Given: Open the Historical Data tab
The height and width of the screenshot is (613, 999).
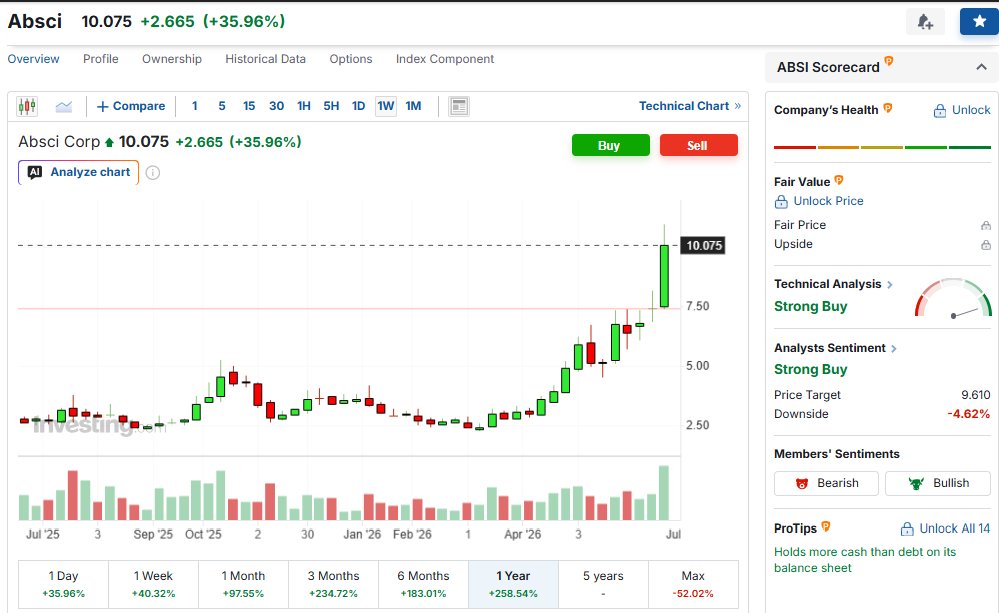Looking at the screenshot, I should pyautogui.click(x=266, y=59).
